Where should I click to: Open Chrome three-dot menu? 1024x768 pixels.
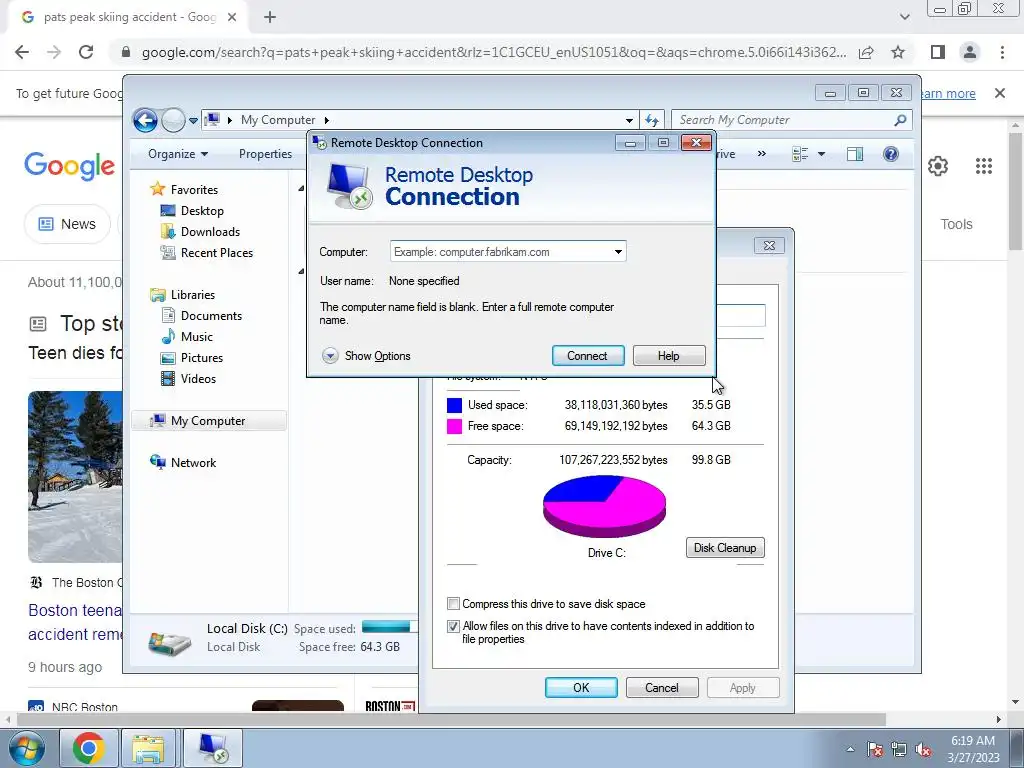click(1002, 52)
